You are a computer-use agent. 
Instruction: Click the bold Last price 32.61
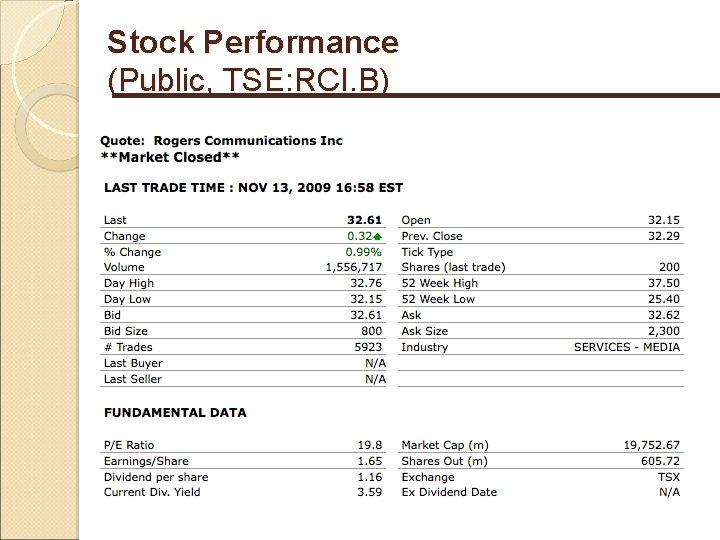(365, 220)
